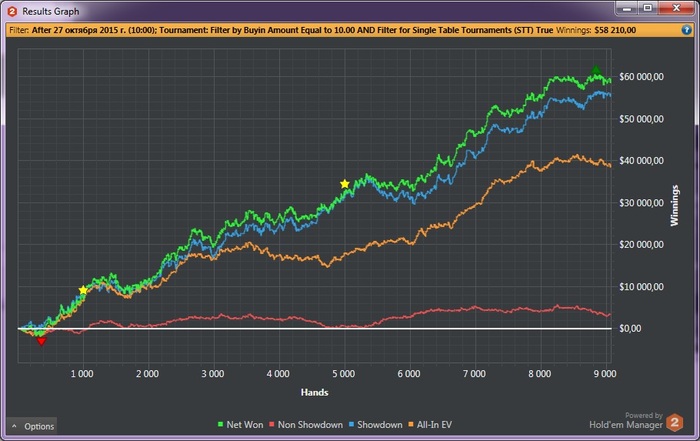Screen dimensions: 700x441
Task: Click the yellow star marker near 5 000 hands
Action: pyautogui.click(x=345, y=184)
